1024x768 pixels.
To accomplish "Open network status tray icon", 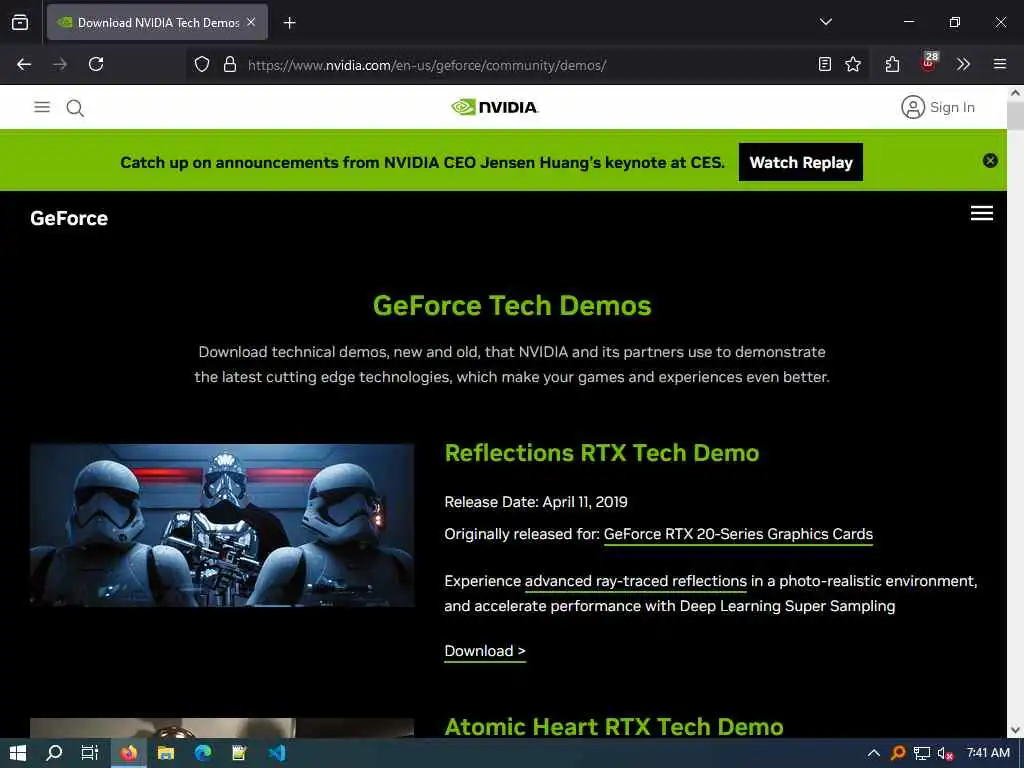I will pos(921,753).
